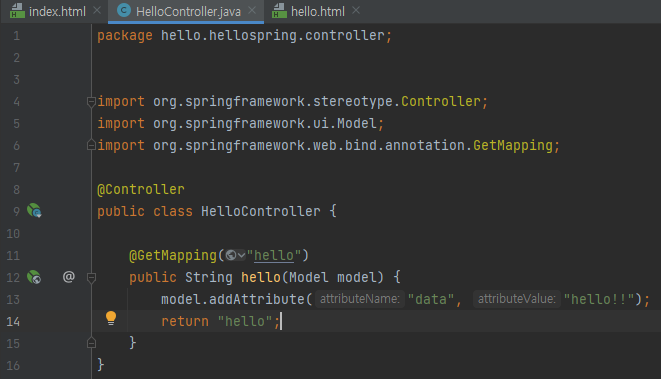Click the Model import on line 5
The height and width of the screenshot is (379, 661).
click(x=356, y=124)
